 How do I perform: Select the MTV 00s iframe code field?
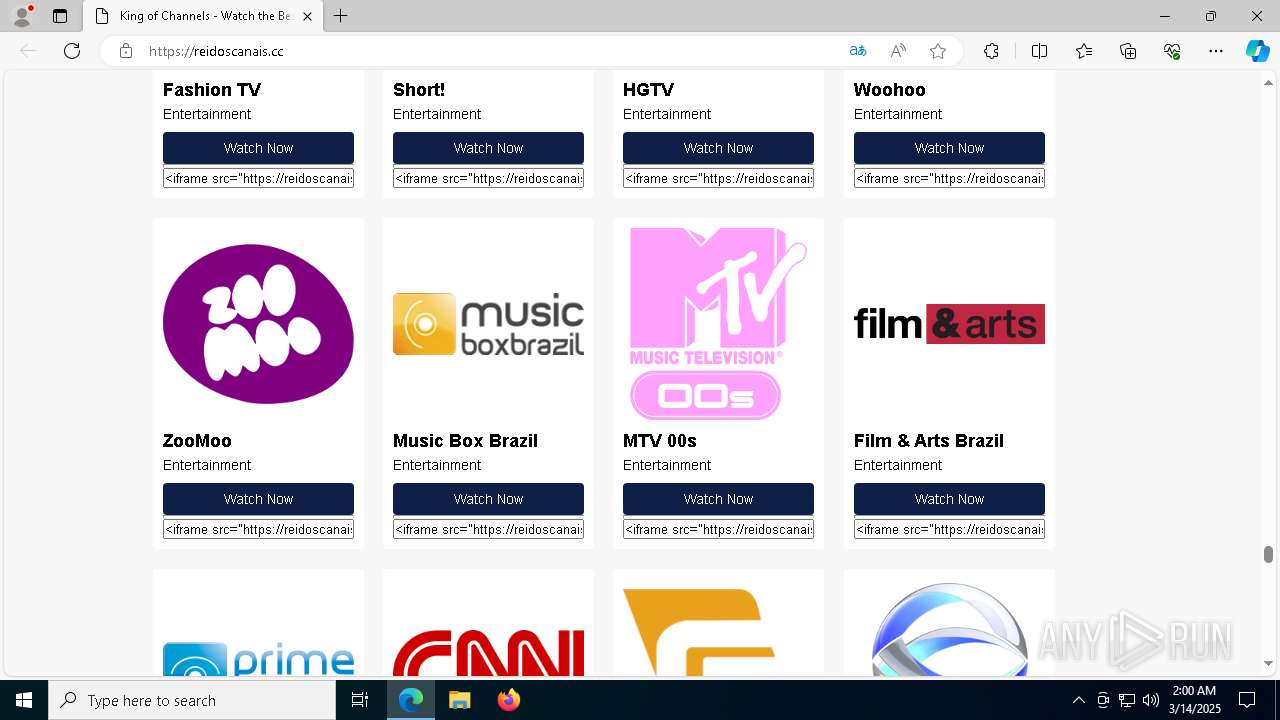718,529
